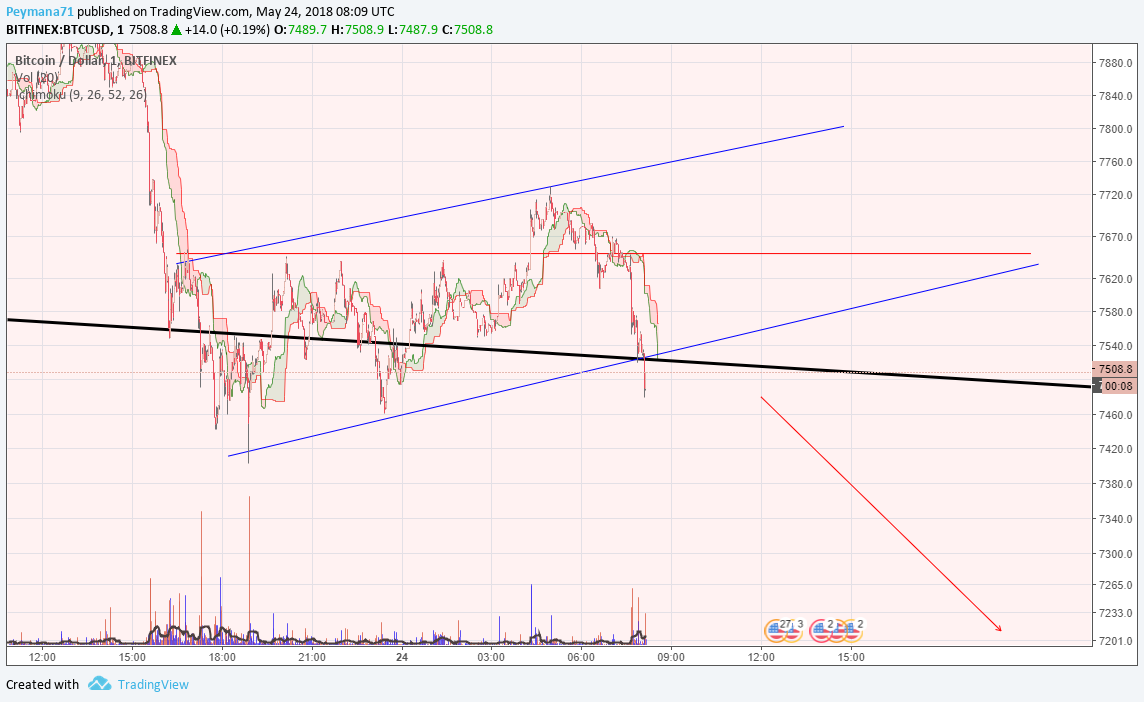Click the bold 24 date label on time axis
The height and width of the screenshot is (702, 1144).
tap(402, 657)
